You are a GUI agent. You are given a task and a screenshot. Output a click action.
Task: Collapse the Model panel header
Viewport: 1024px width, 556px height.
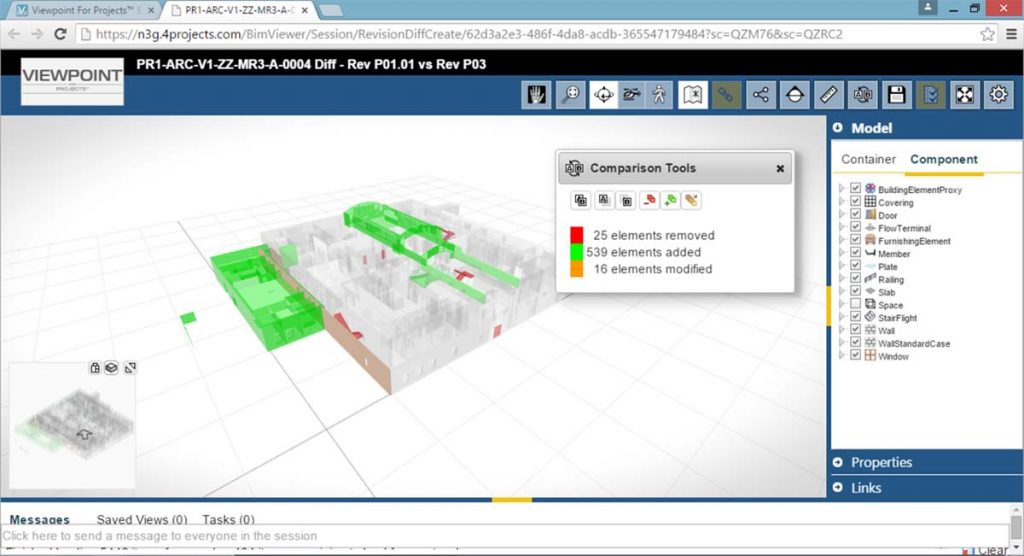click(926, 128)
